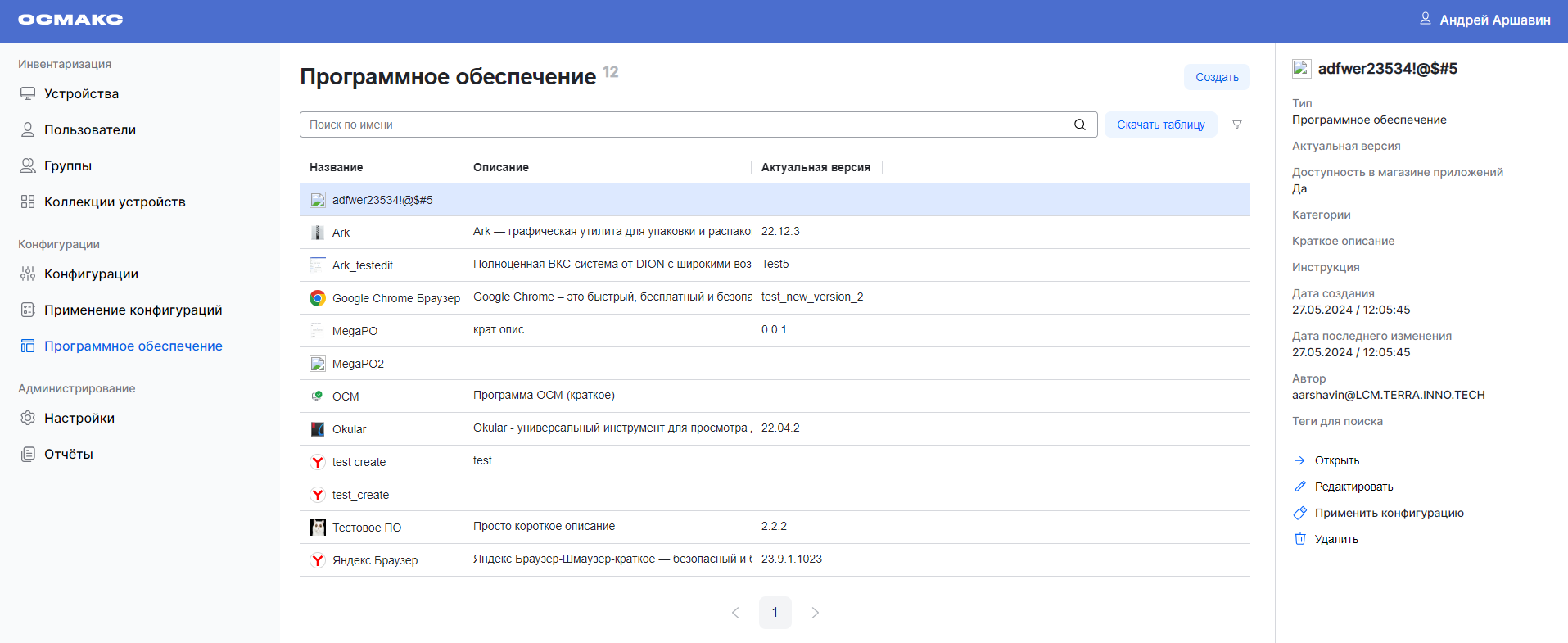The height and width of the screenshot is (643, 1568).
Task: Go to previous page arrow
Action: [x=735, y=613]
